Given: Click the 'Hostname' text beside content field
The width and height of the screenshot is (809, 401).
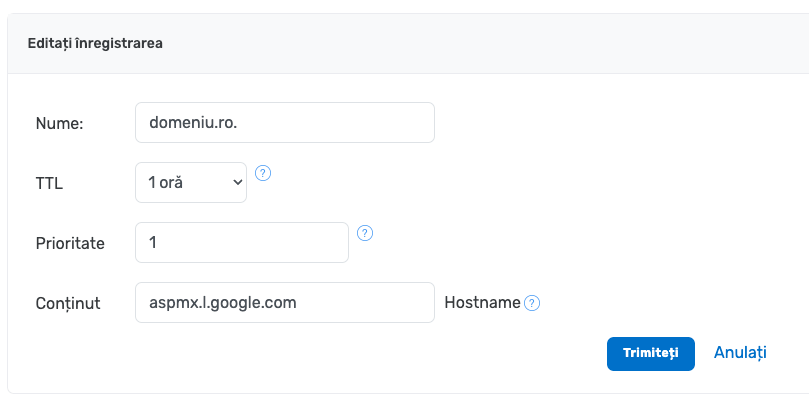Looking at the screenshot, I should (482, 302).
